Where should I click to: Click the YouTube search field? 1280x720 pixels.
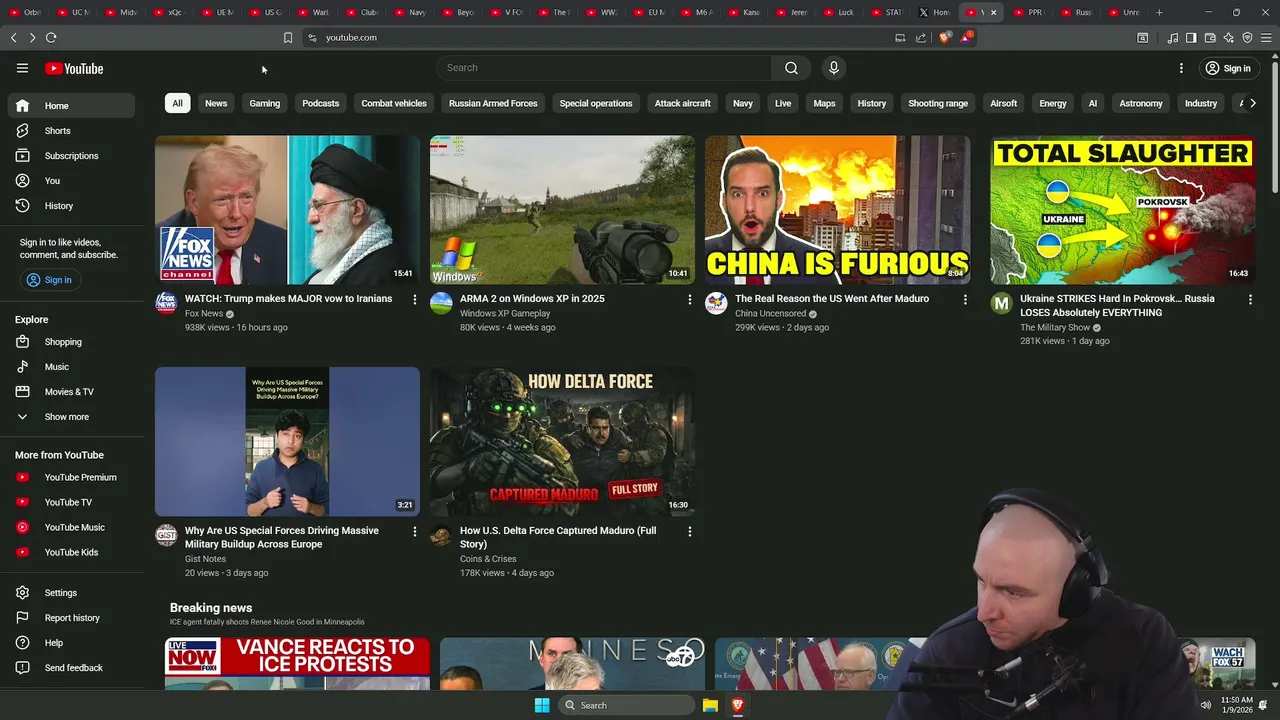tap(603, 68)
